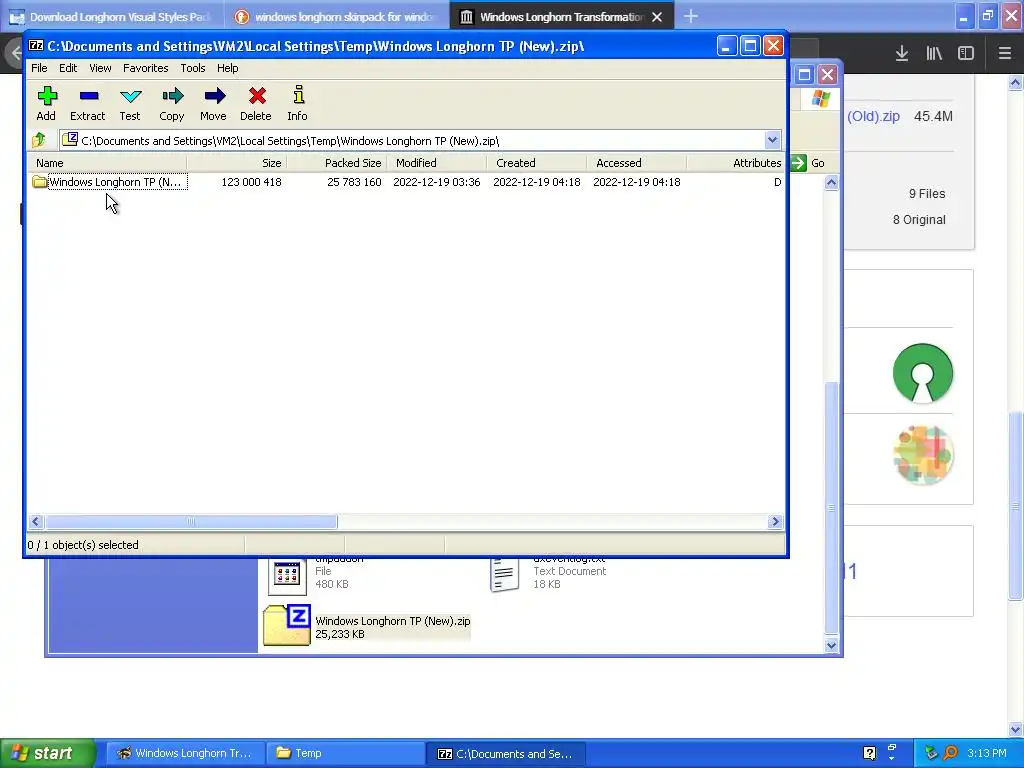
Task: Open the browser Library icon
Action: (934, 54)
